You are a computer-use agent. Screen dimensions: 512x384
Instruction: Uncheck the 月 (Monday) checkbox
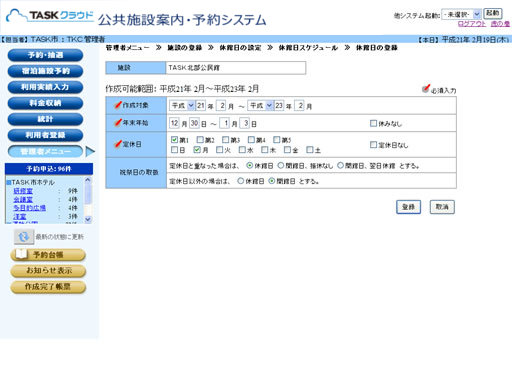[x=197, y=150]
